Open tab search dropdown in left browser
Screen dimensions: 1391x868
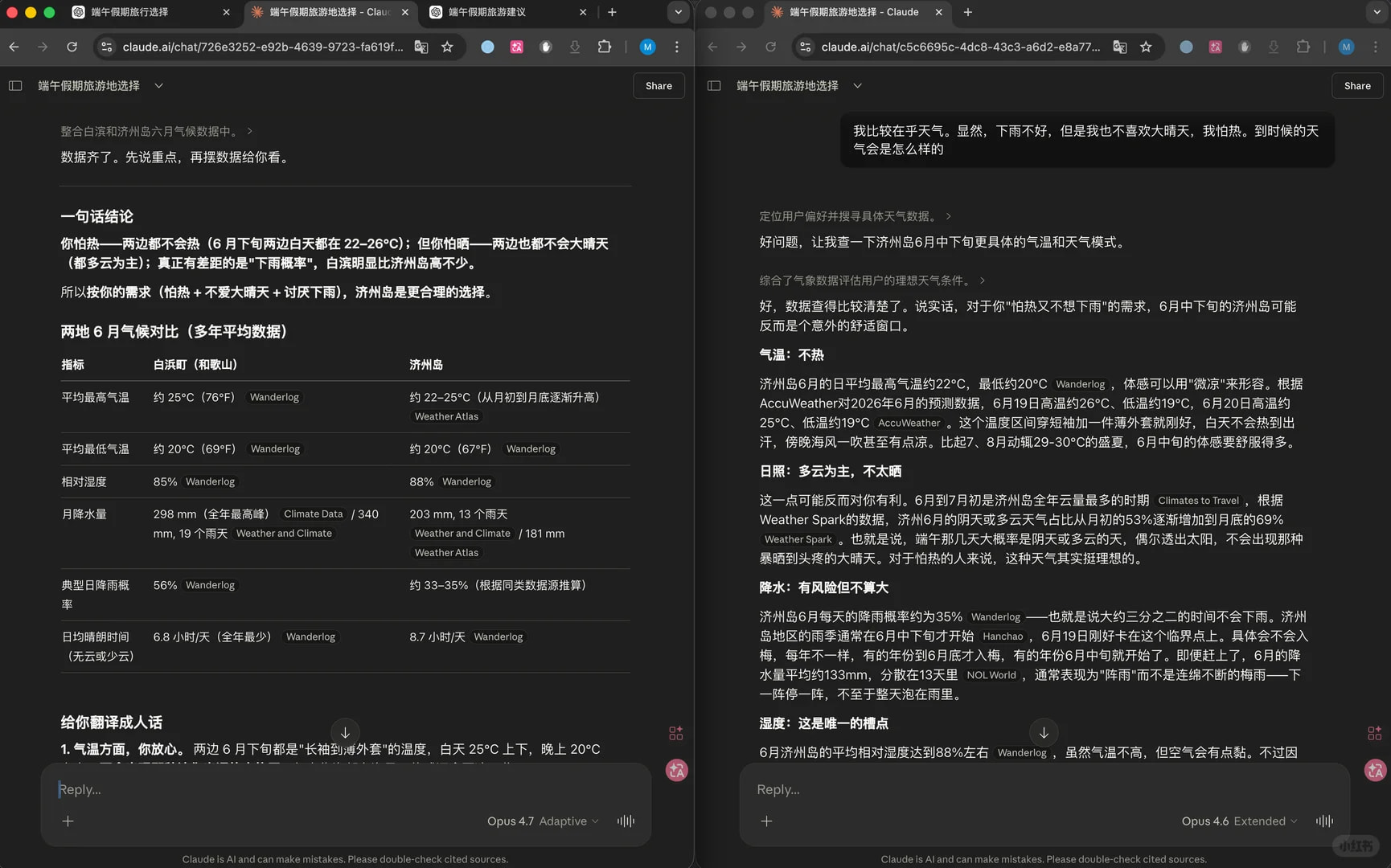[x=678, y=12]
